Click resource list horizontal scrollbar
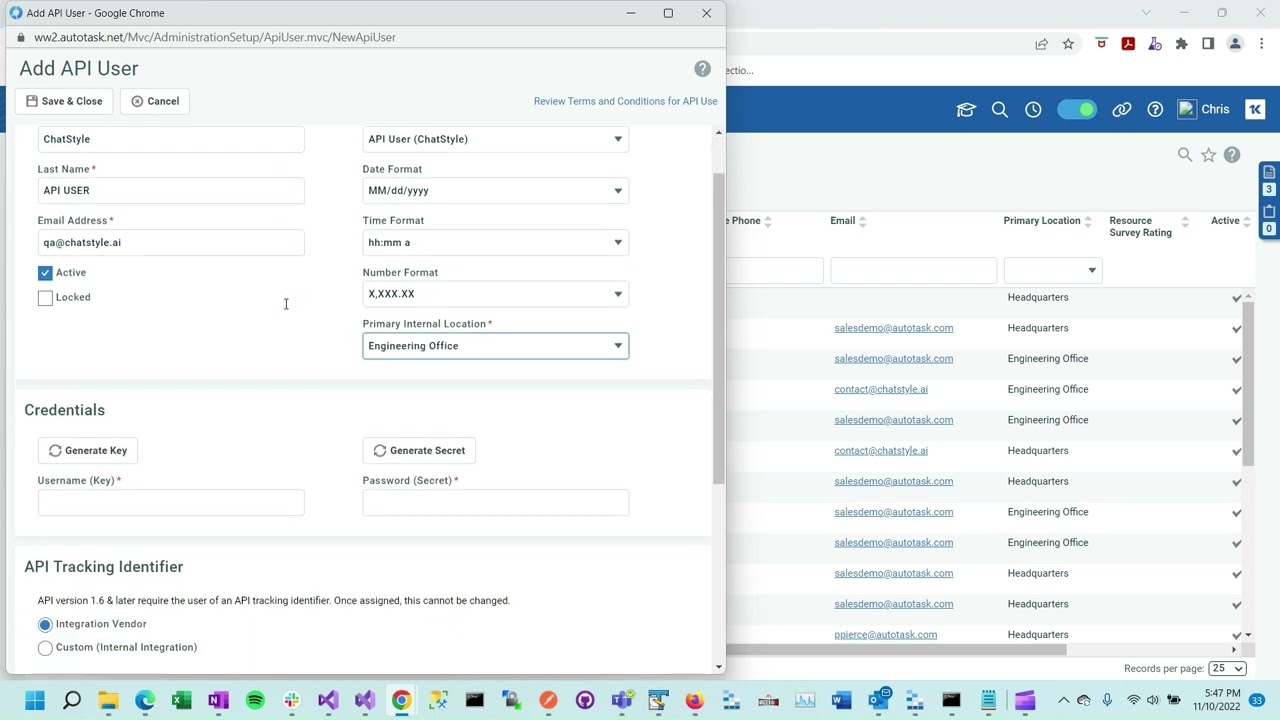The image size is (1280, 720). tap(895, 650)
